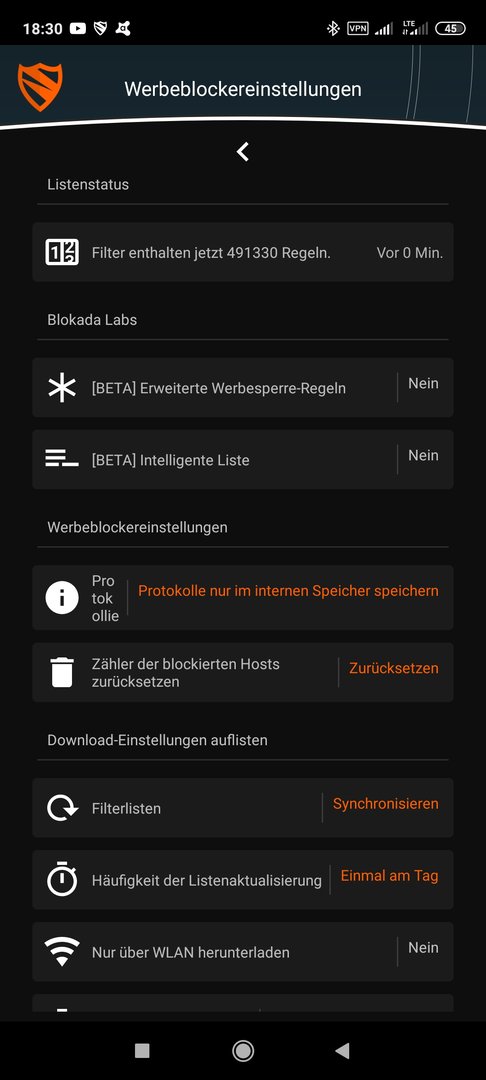486x1080 pixels.
Task: Tap the Android home navigation button
Action: [242, 1050]
